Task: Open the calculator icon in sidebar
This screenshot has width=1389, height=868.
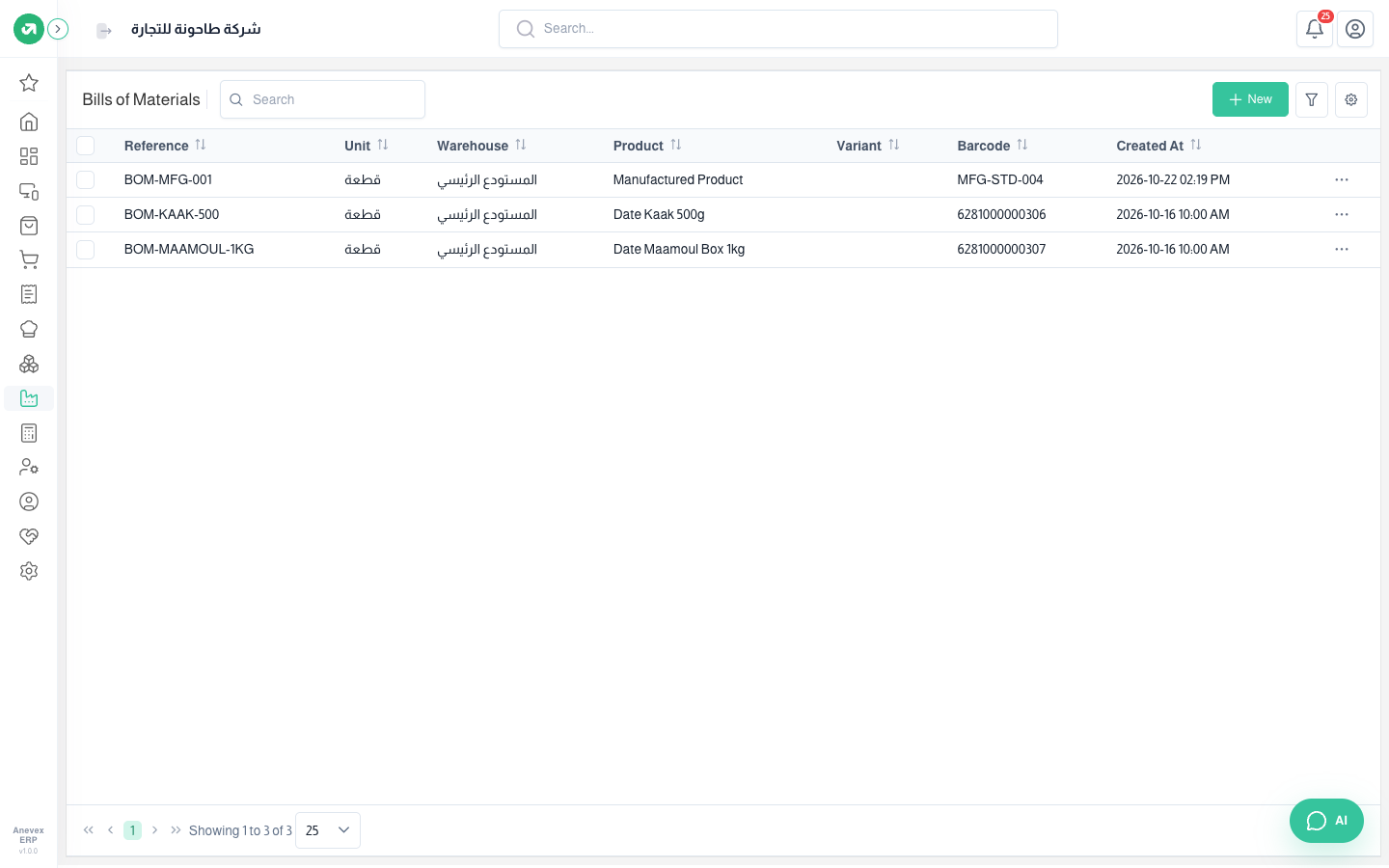Action: (x=29, y=433)
